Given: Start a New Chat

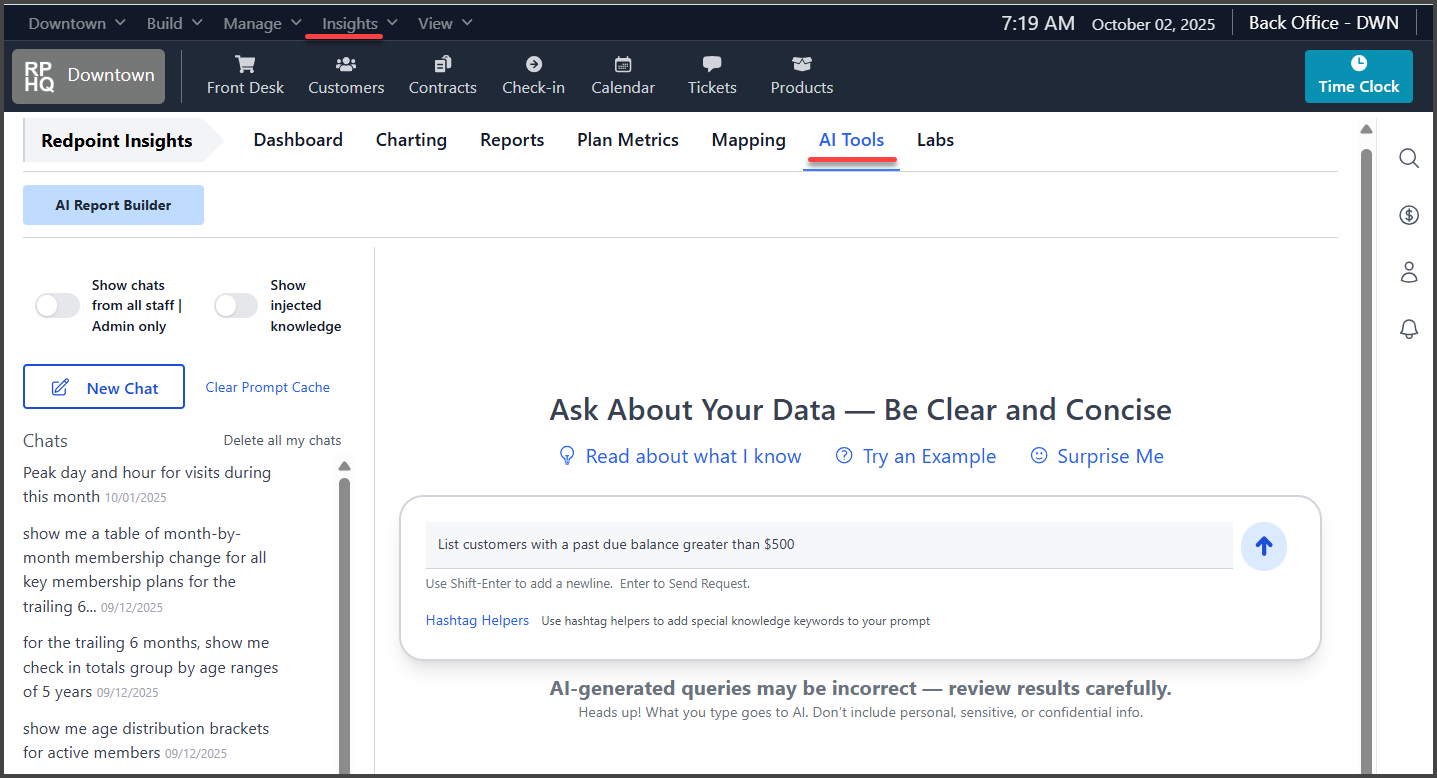Looking at the screenshot, I should tap(103, 386).
